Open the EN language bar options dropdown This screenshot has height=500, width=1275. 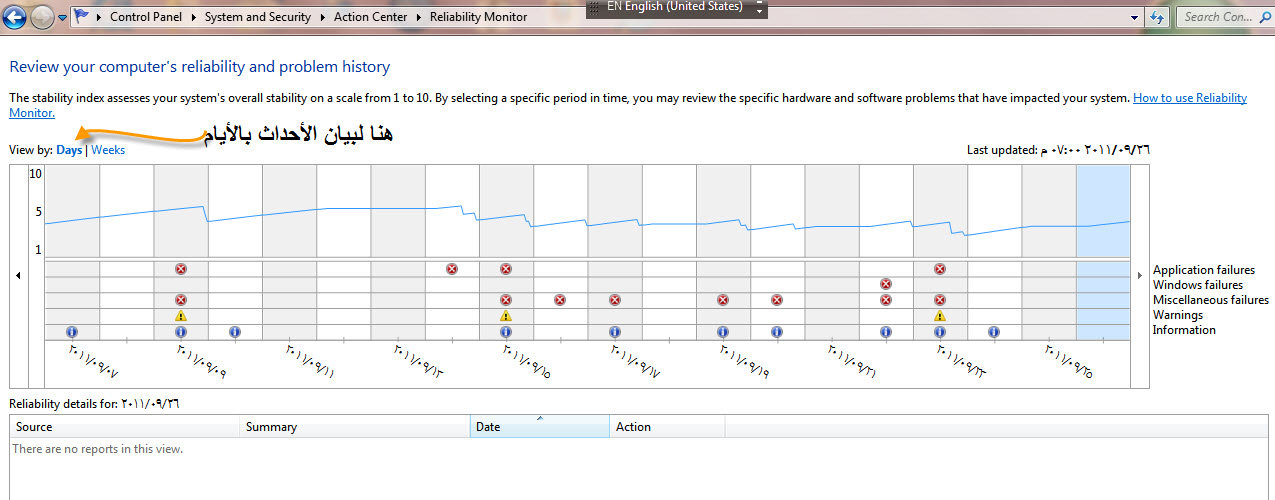760,9
